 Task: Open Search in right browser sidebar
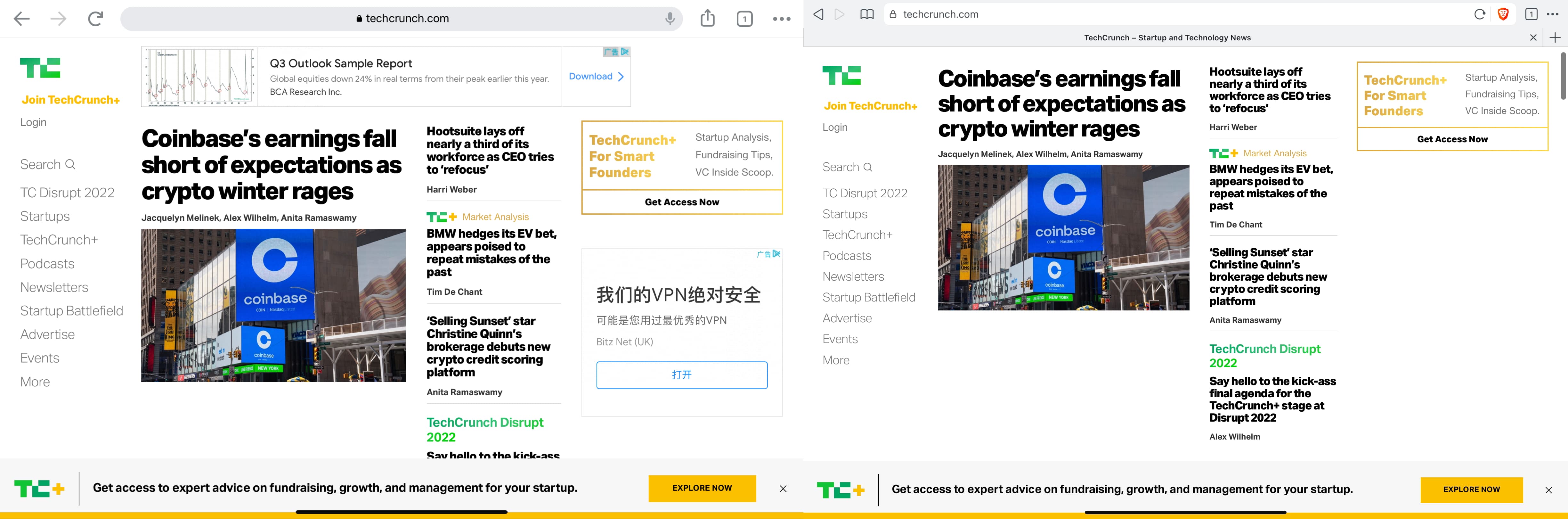pyautogui.click(x=847, y=167)
